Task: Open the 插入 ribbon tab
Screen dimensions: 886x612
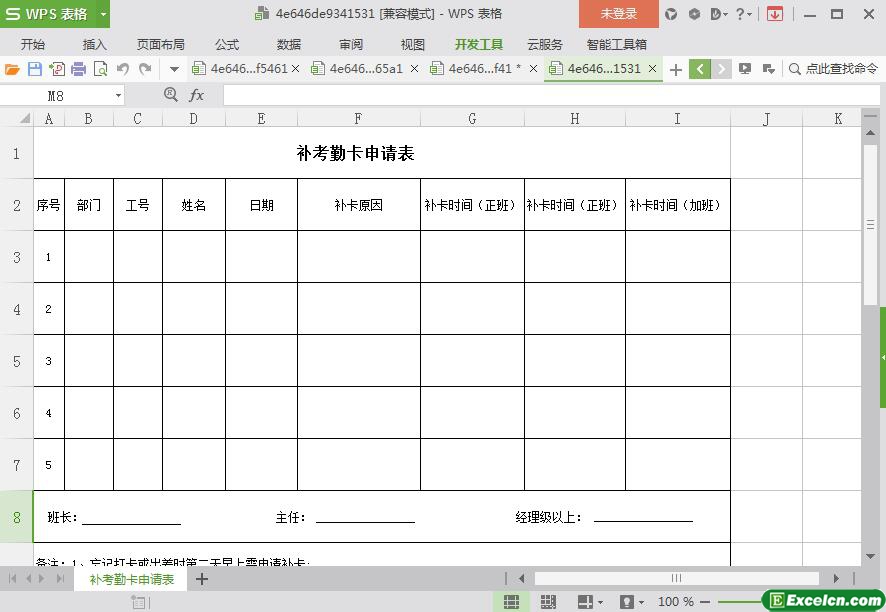Action: click(94, 44)
